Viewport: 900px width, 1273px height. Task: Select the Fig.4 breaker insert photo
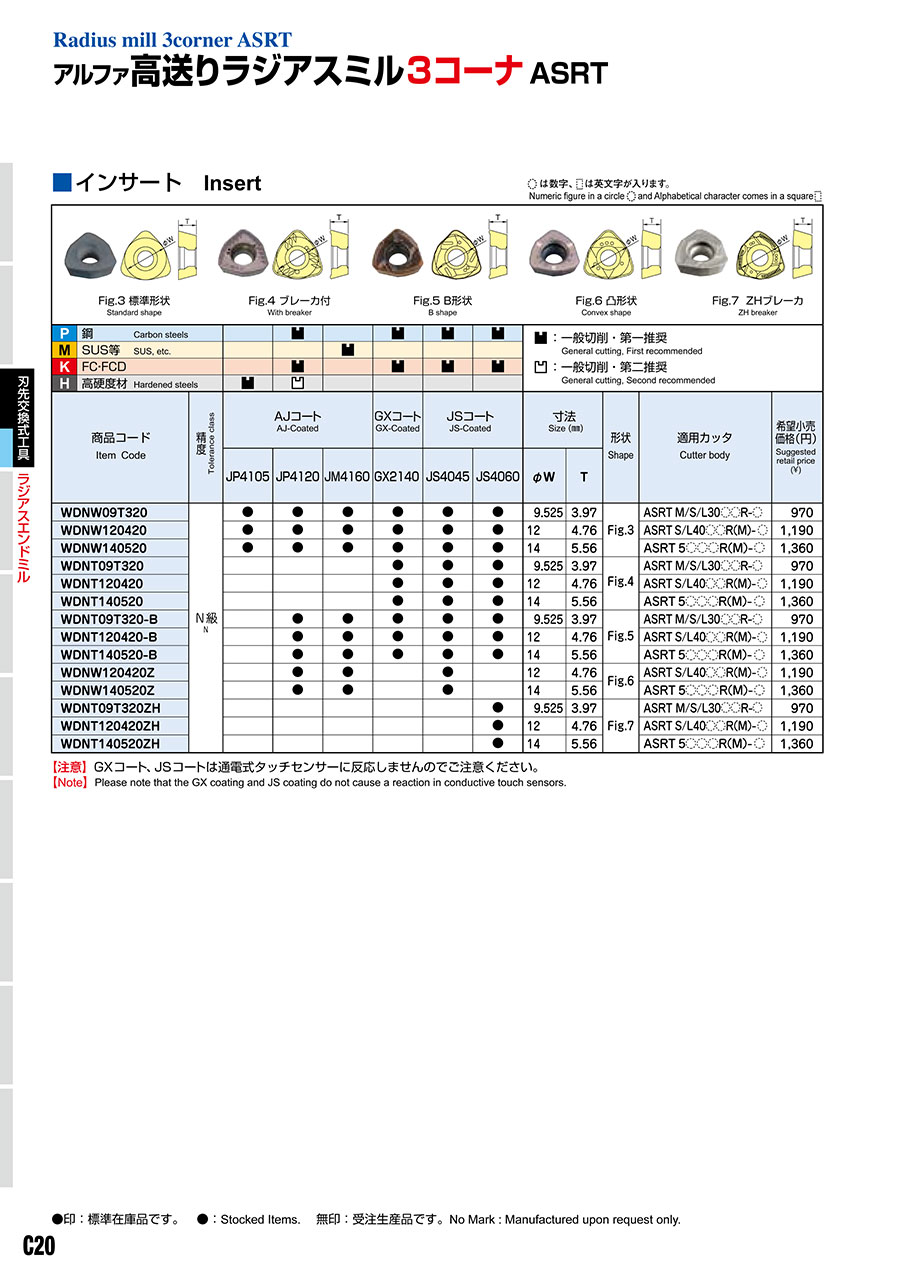pos(245,251)
